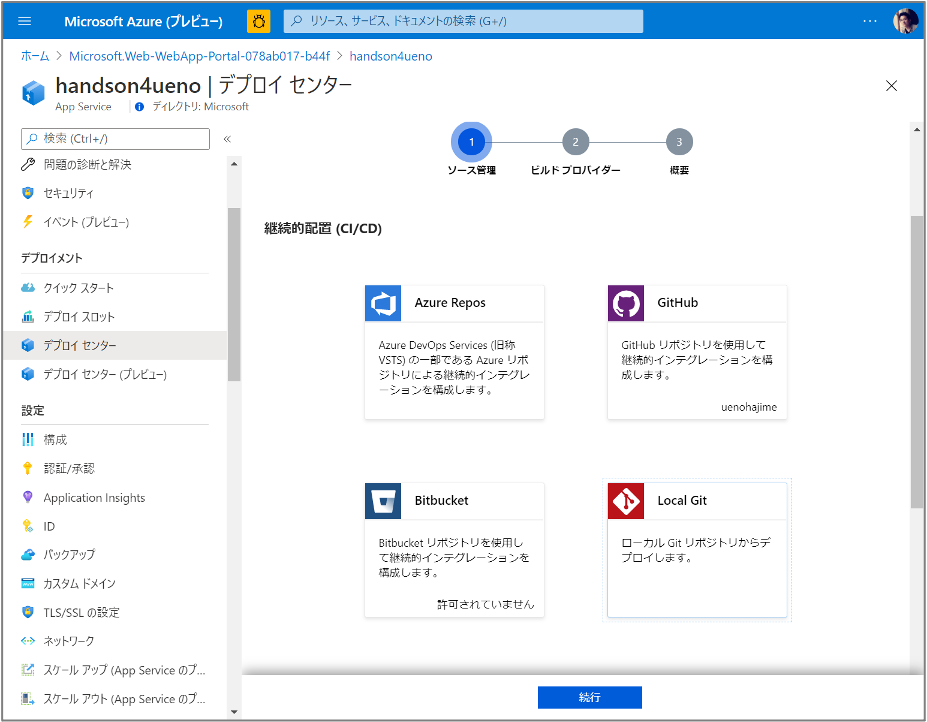Click the bug feedback icon
This screenshot has width=927, height=722.
point(258,21)
